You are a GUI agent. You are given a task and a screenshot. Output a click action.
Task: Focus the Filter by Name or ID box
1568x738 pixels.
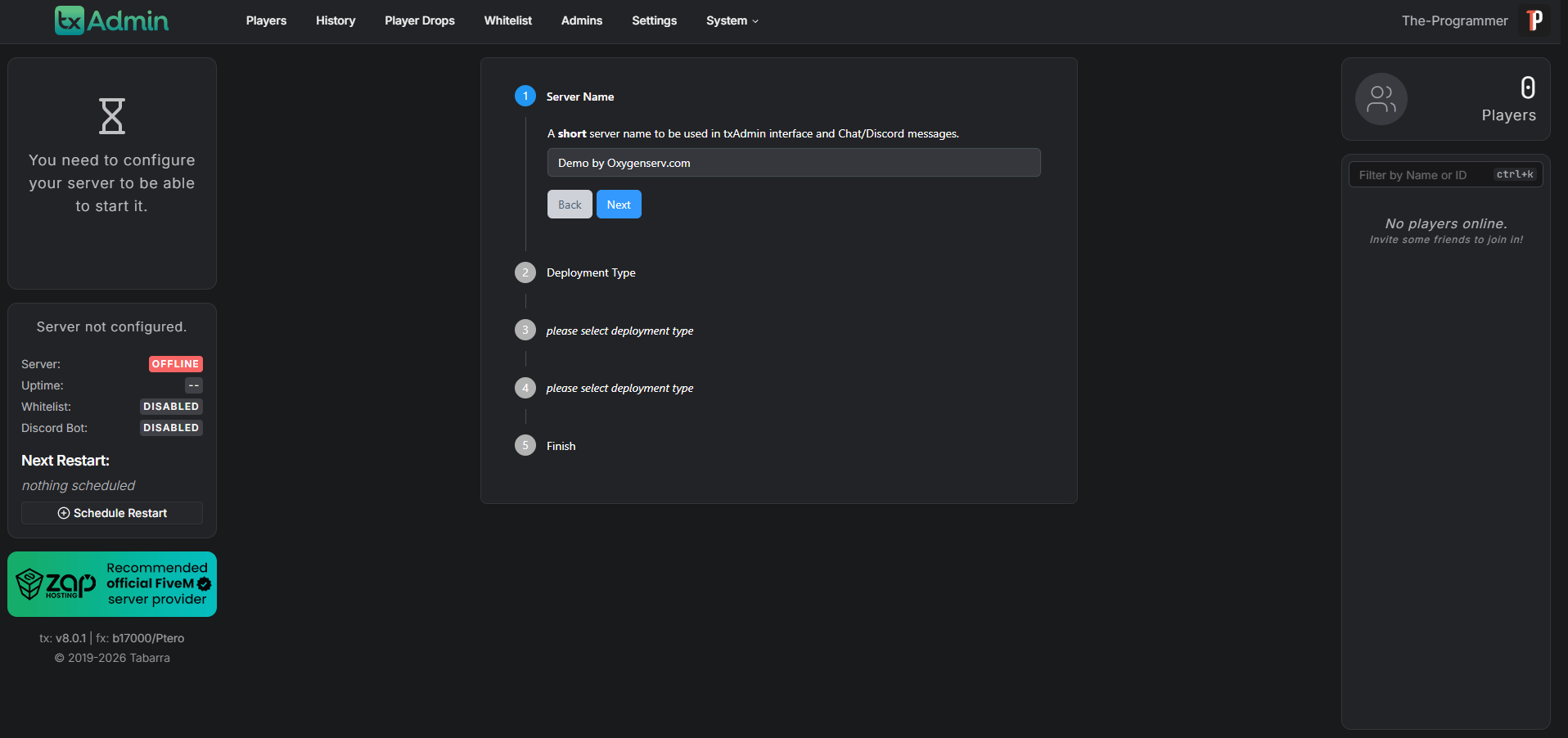(1422, 175)
